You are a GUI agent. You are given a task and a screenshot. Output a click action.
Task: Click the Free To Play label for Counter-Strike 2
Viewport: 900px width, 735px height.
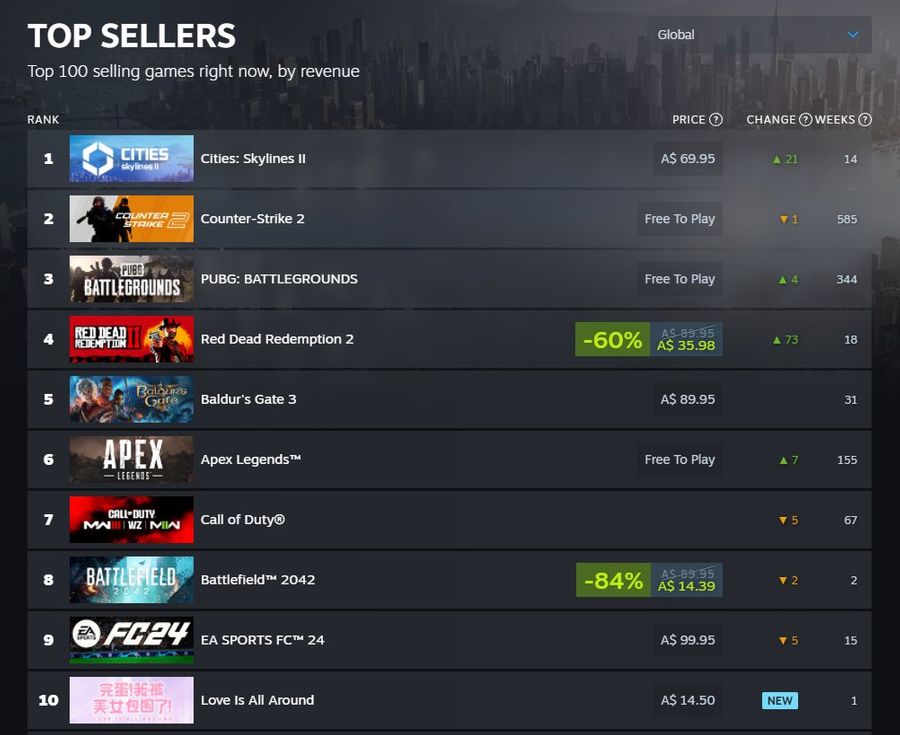click(x=679, y=218)
